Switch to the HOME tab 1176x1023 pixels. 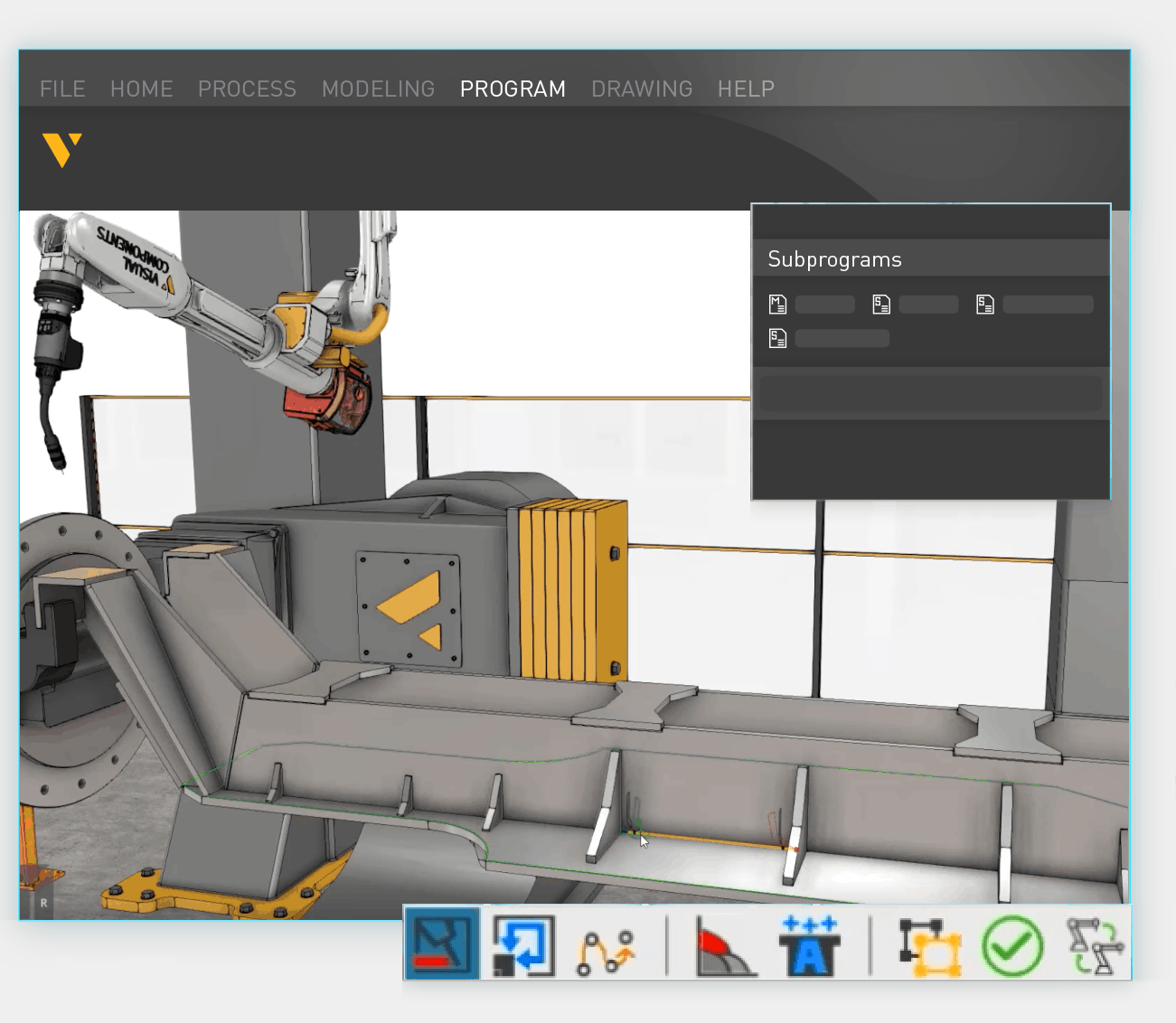click(x=141, y=89)
